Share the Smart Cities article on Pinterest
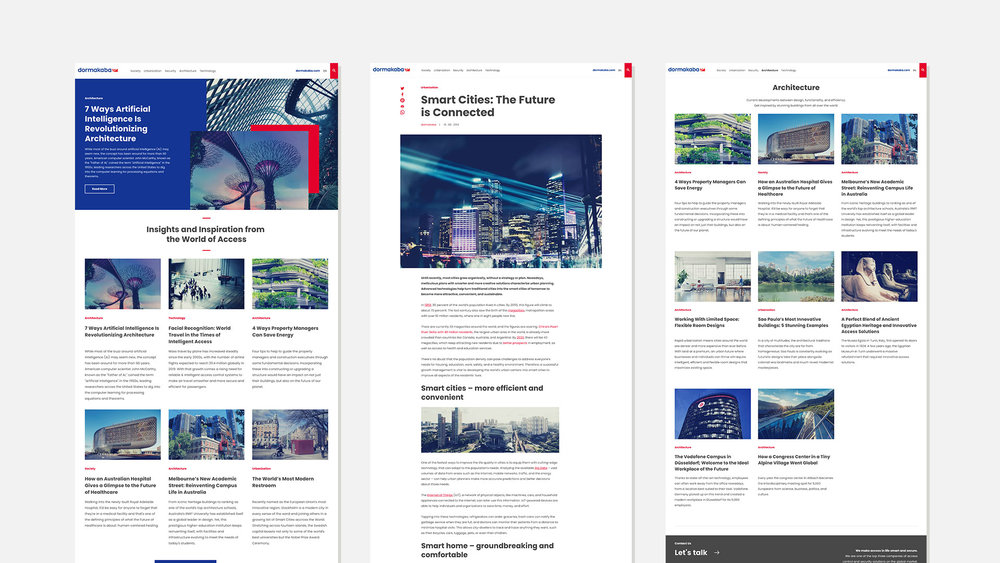The image size is (1000, 563). 402,100
